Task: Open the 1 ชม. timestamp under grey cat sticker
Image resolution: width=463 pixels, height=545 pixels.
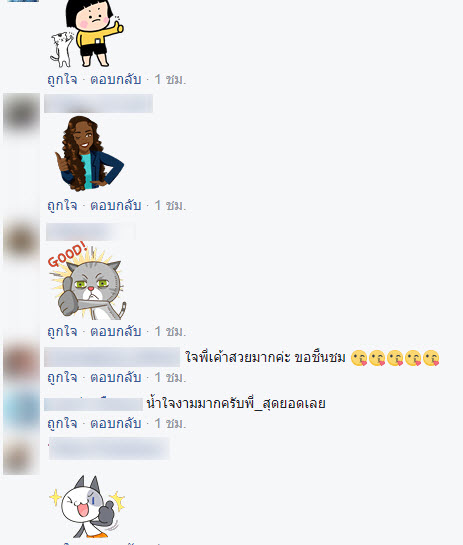Action: coord(170,331)
